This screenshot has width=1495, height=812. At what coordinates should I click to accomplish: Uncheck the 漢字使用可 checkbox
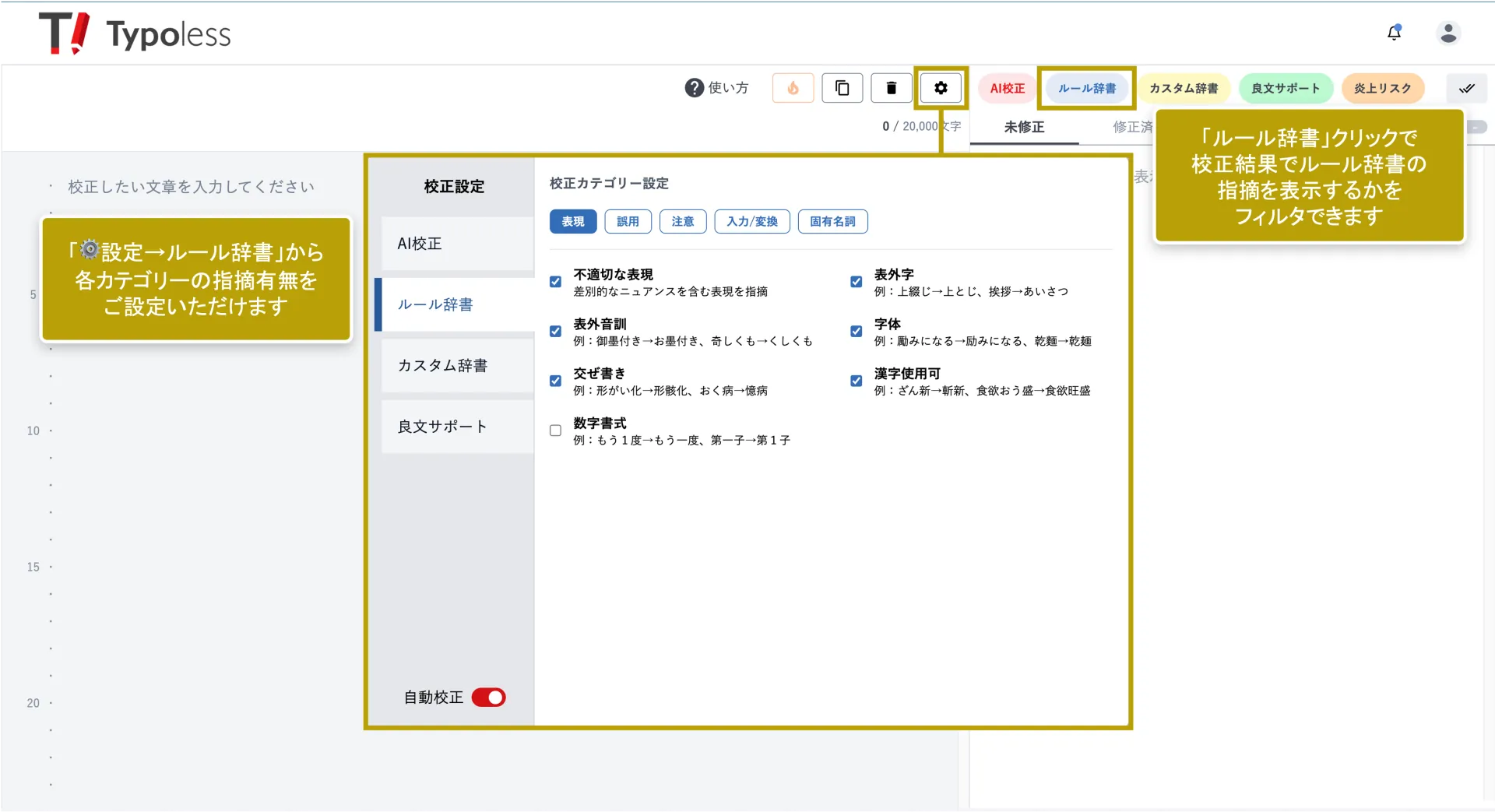(857, 381)
